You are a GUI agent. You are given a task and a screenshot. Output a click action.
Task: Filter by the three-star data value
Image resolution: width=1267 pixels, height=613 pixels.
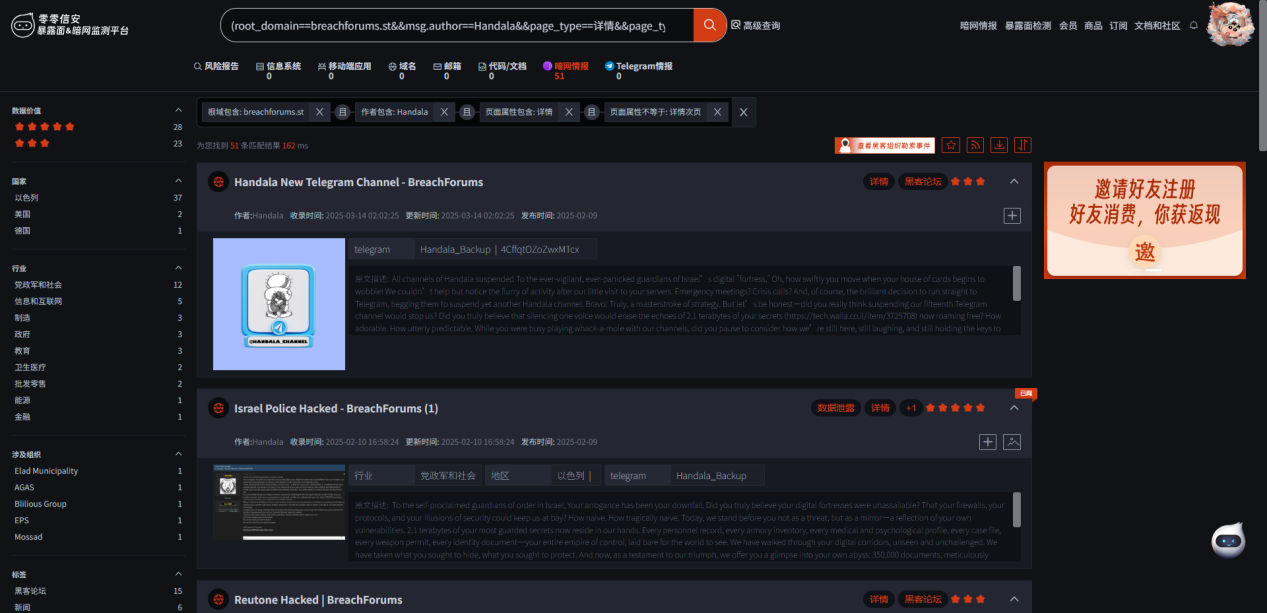pyautogui.click(x=32, y=143)
